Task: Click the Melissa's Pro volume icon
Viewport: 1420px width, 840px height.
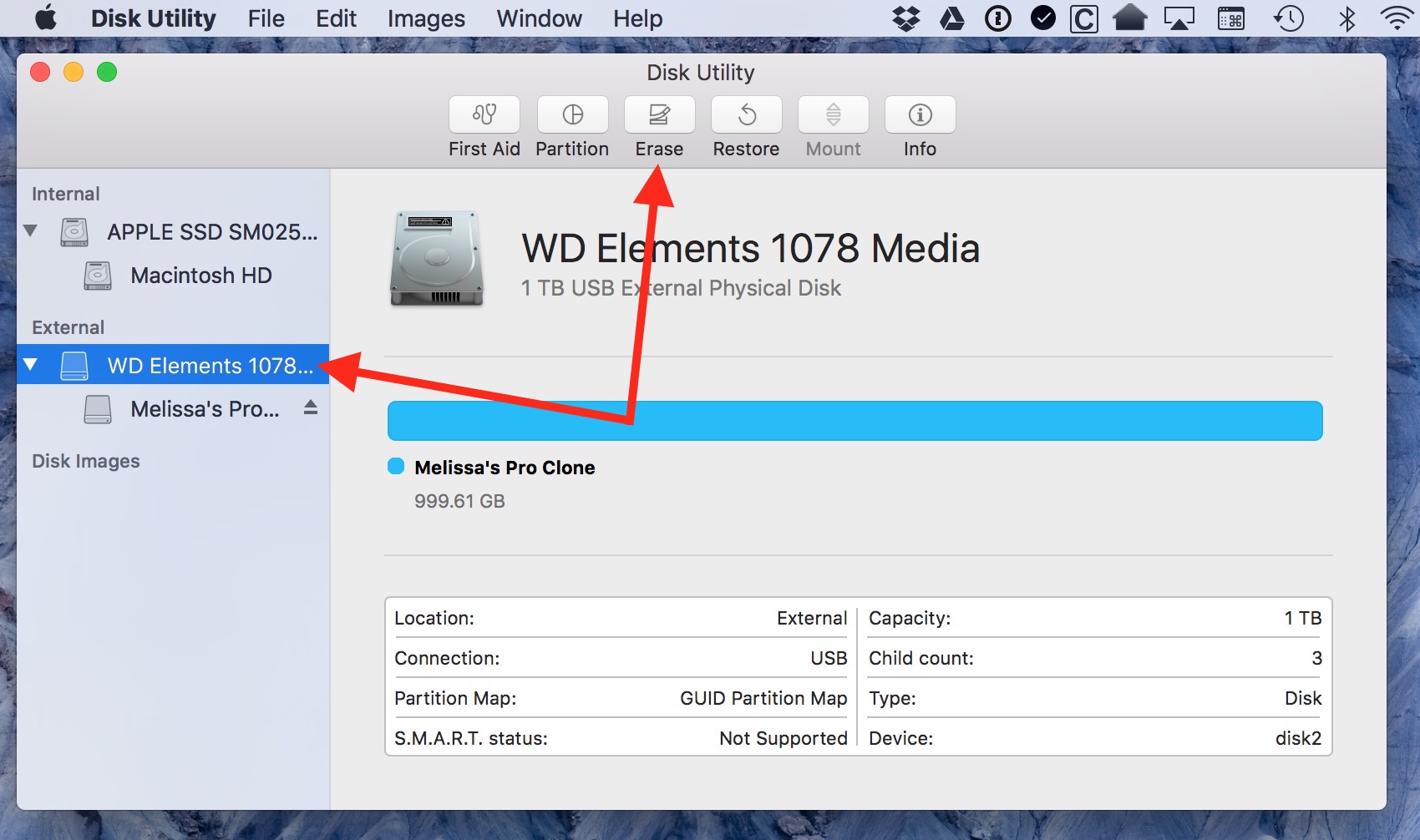Action: pos(98,409)
